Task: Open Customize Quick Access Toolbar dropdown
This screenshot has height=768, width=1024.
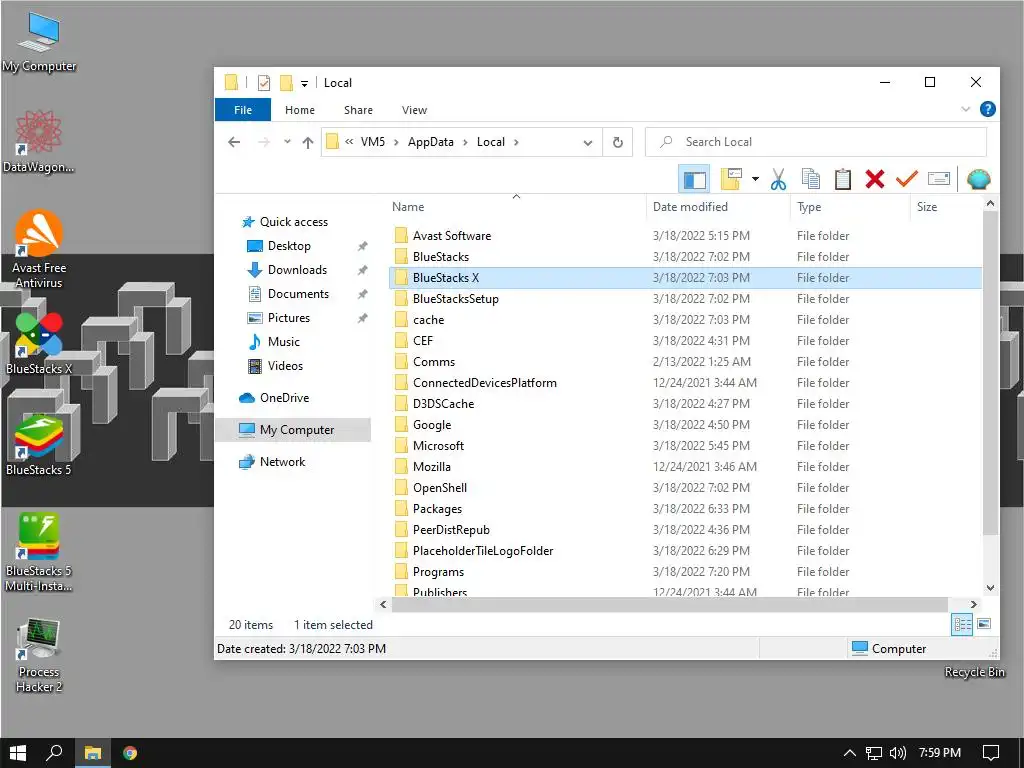Action: tap(304, 84)
